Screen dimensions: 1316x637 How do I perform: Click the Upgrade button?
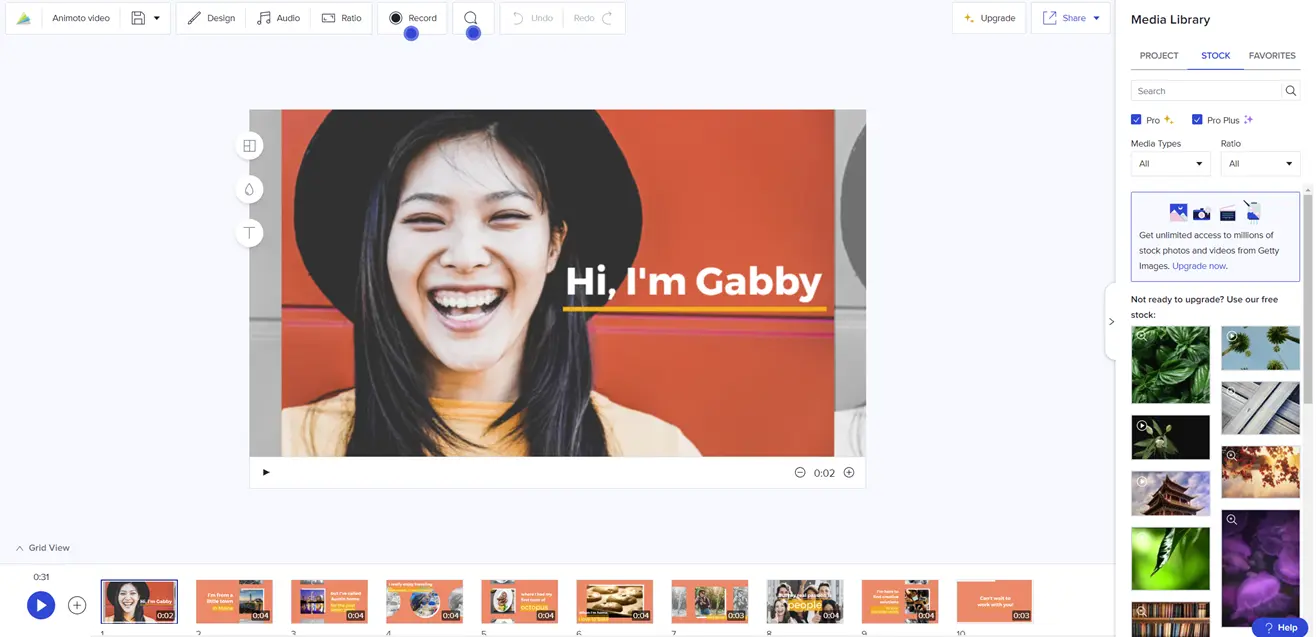pos(989,18)
